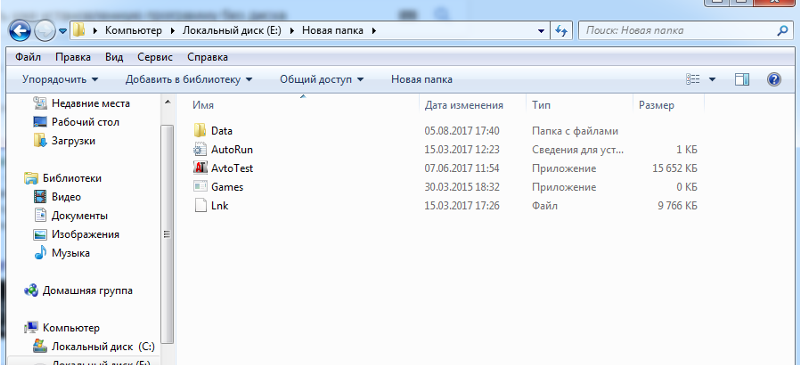The height and width of the screenshot is (365, 800).
Task: Click the type Сведения для уст...
Action: coord(578,150)
